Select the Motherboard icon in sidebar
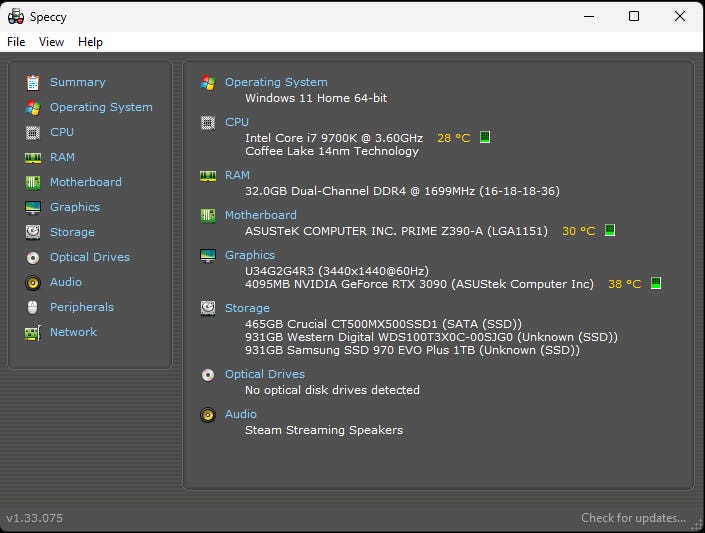This screenshot has width=705, height=533. 33,182
